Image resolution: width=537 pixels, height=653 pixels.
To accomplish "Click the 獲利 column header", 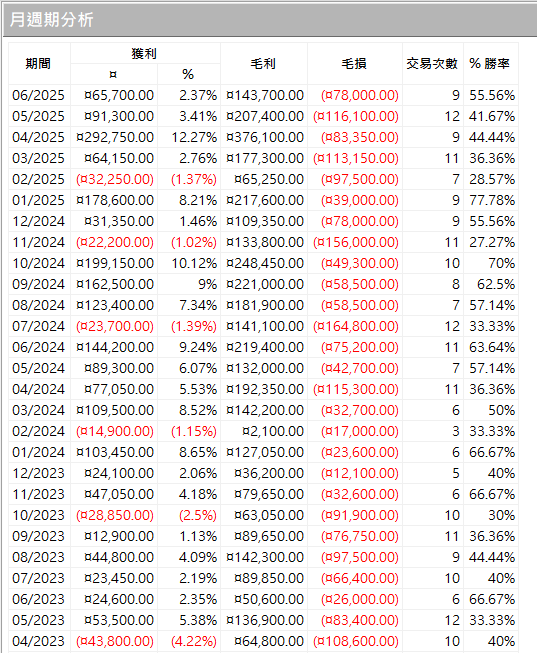I will pyautogui.click(x=145, y=53).
